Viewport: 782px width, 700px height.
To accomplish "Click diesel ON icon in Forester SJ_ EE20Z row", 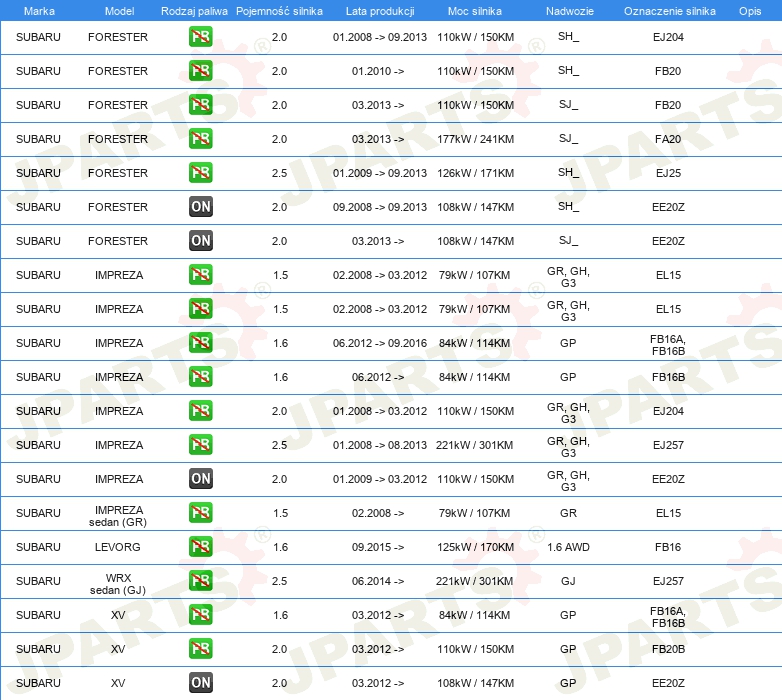I will pyautogui.click(x=200, y=240).
